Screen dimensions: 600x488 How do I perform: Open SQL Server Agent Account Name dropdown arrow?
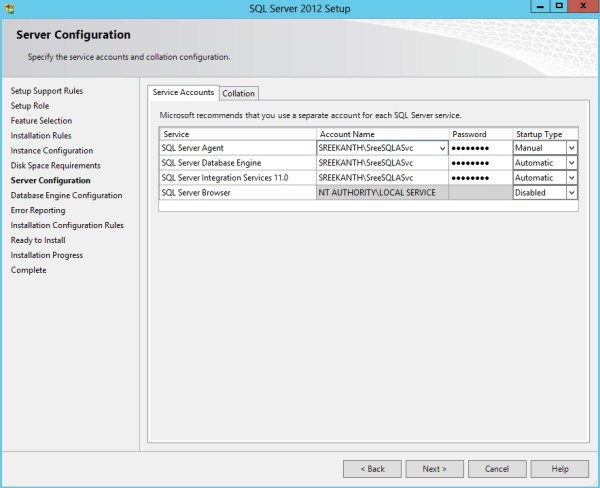(442, 148)
